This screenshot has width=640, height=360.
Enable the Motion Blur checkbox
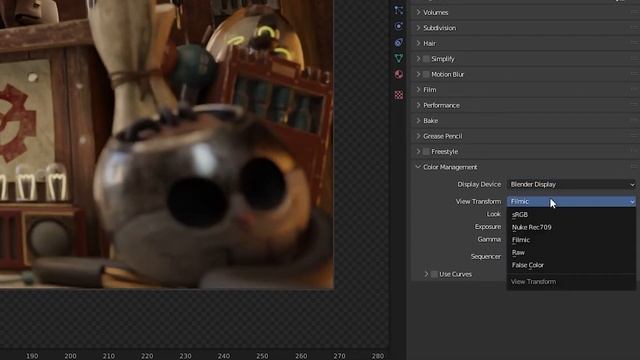click(x=426, y=74)
